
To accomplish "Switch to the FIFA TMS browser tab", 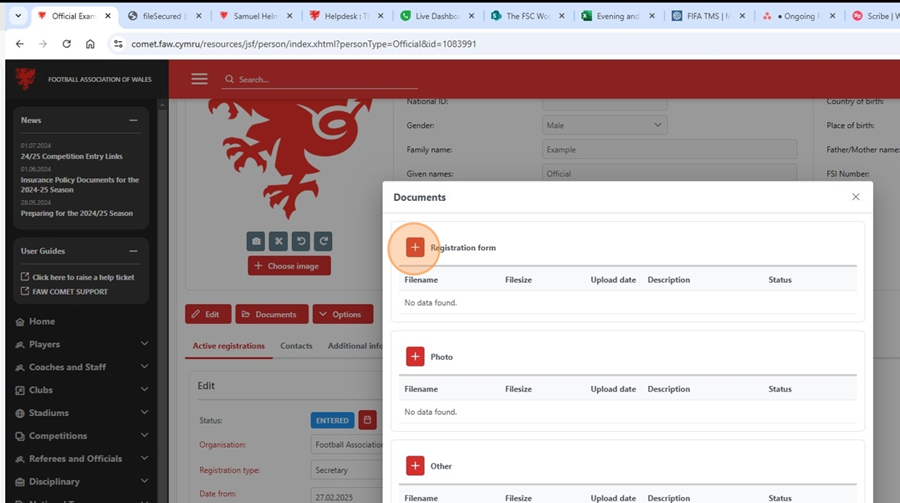I will (x=706, y=16).
